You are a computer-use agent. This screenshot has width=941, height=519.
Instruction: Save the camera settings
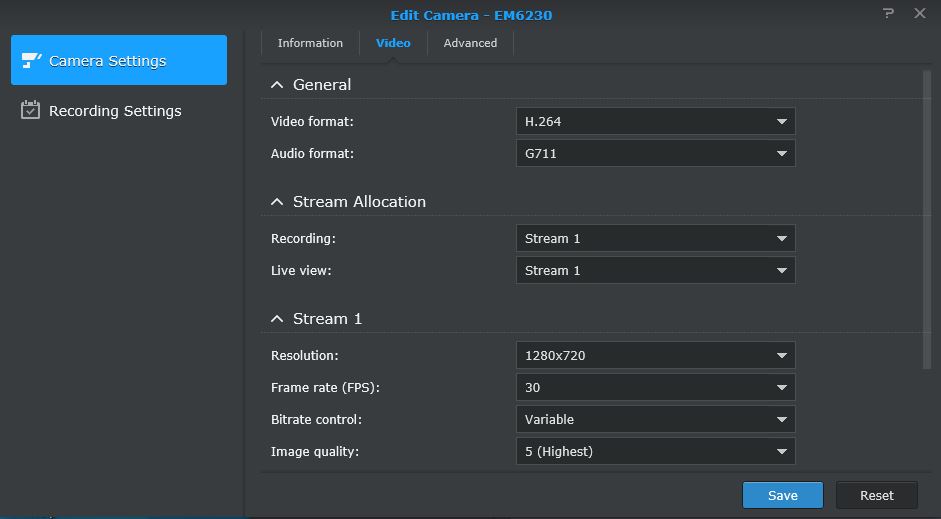point(783,495)
